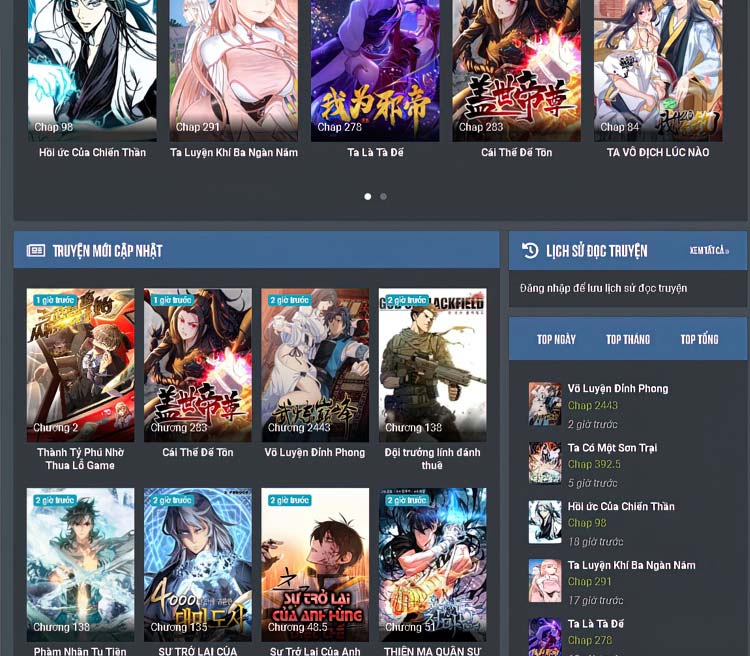Click Cái Thế Đế Tôn title in updates

coord(198,453)
